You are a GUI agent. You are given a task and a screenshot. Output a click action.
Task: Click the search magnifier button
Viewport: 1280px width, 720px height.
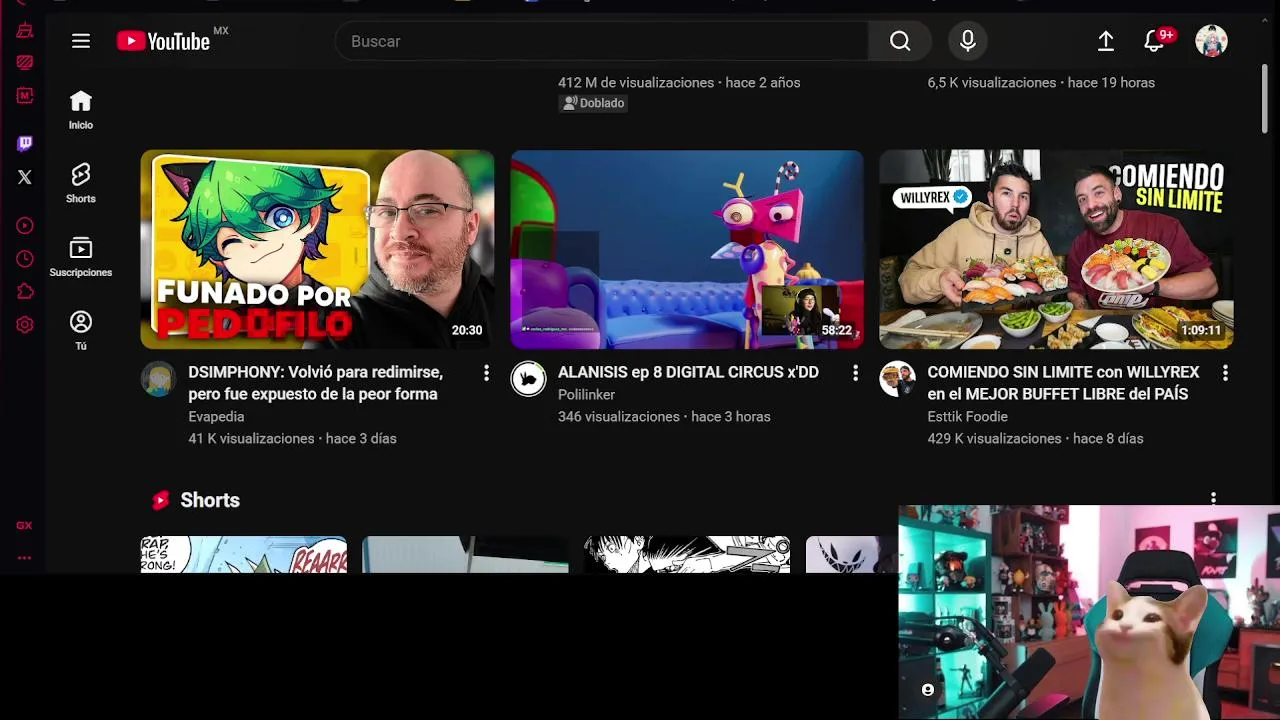(x=900, y=41)
